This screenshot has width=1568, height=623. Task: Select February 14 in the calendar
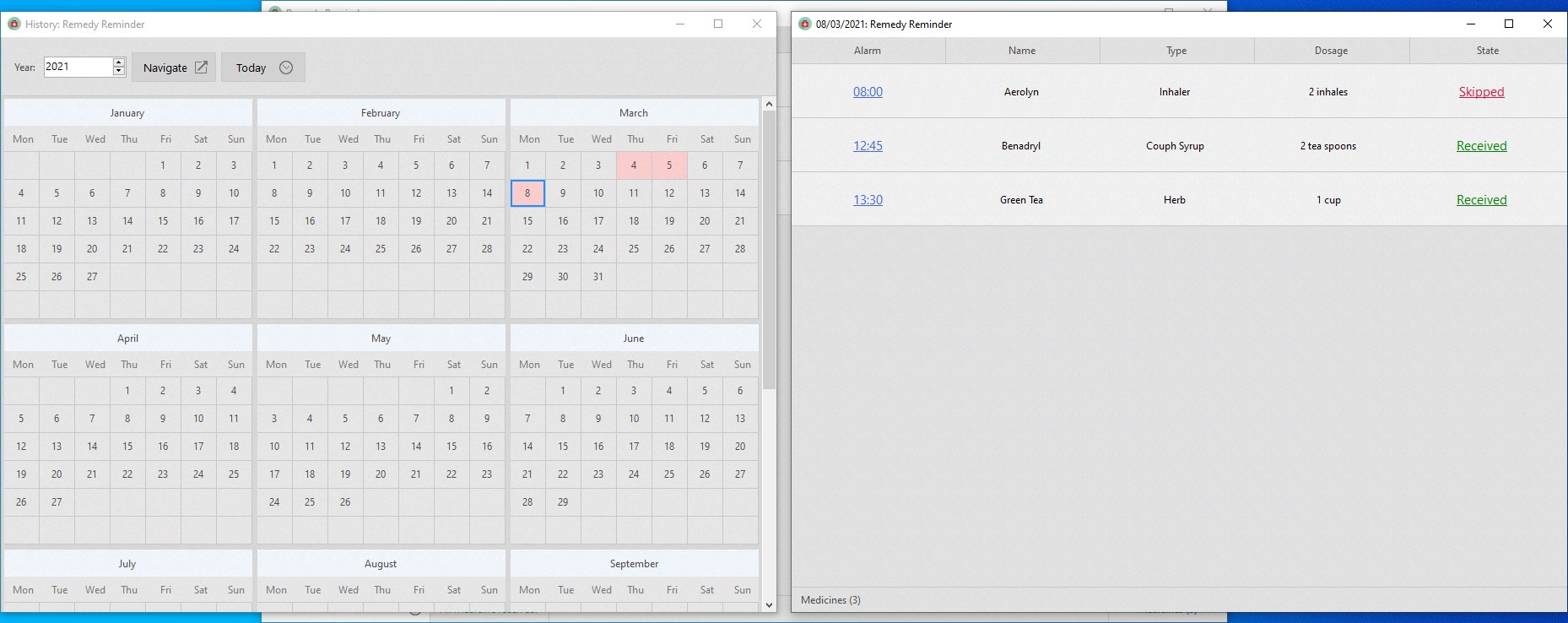tap(487, 193)
